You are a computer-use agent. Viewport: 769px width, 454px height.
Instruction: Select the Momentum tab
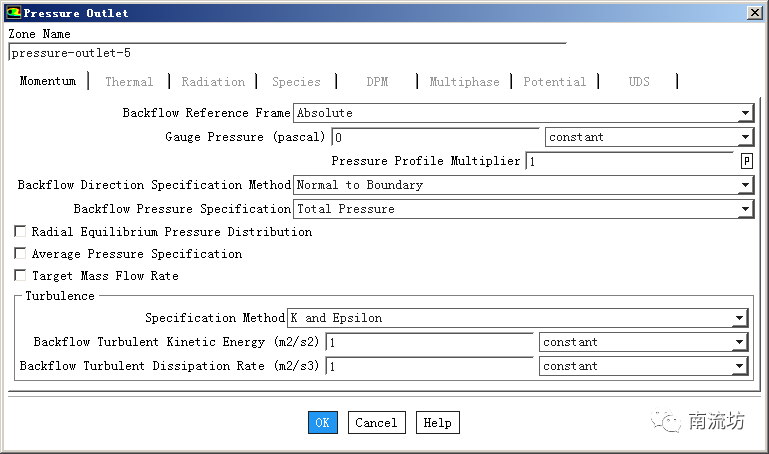click(x=47, y=81)
